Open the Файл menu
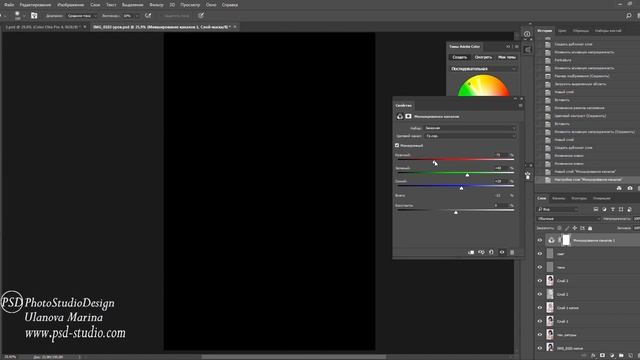The height and width of the screenshot is (360, 640). pyautogui.click(x=9, y=5)
